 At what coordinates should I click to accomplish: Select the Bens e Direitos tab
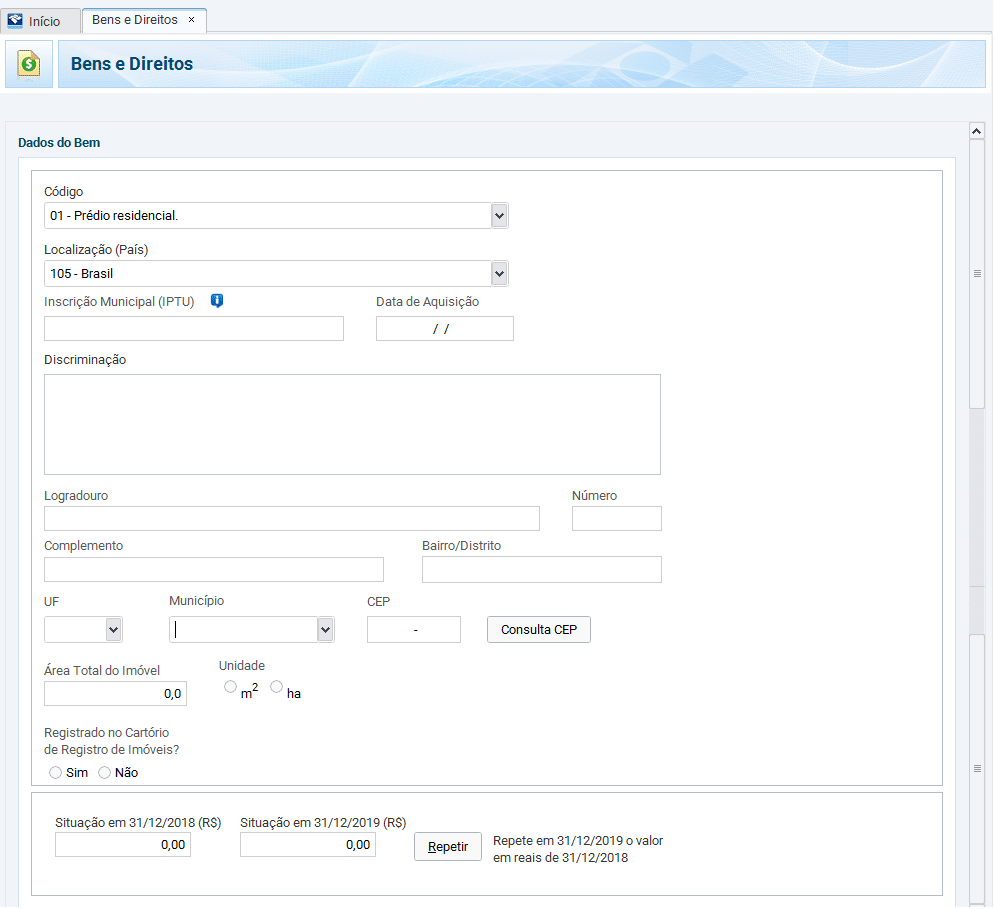[x=134, y=20]
